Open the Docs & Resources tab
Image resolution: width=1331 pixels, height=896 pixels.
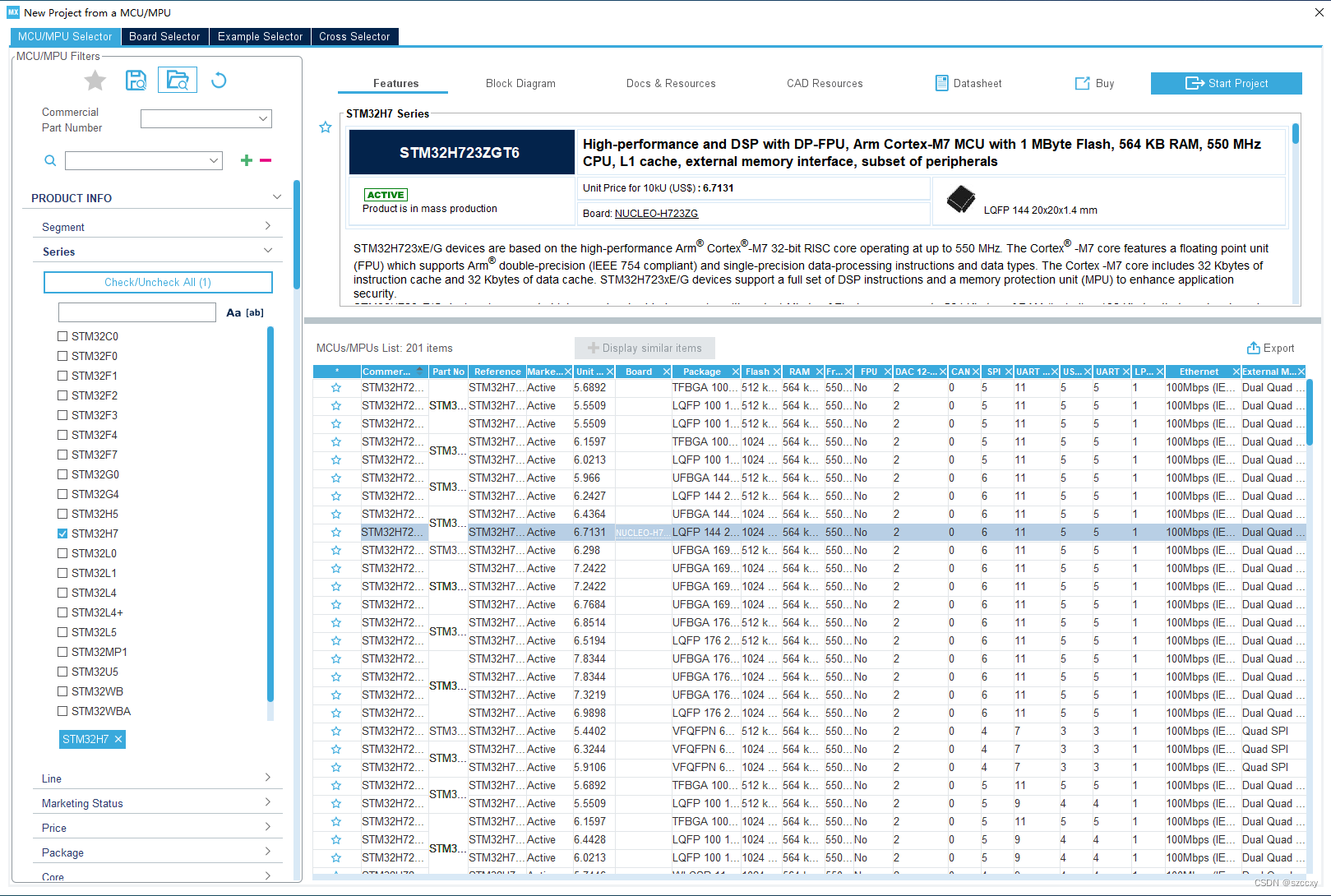(671, 83)
